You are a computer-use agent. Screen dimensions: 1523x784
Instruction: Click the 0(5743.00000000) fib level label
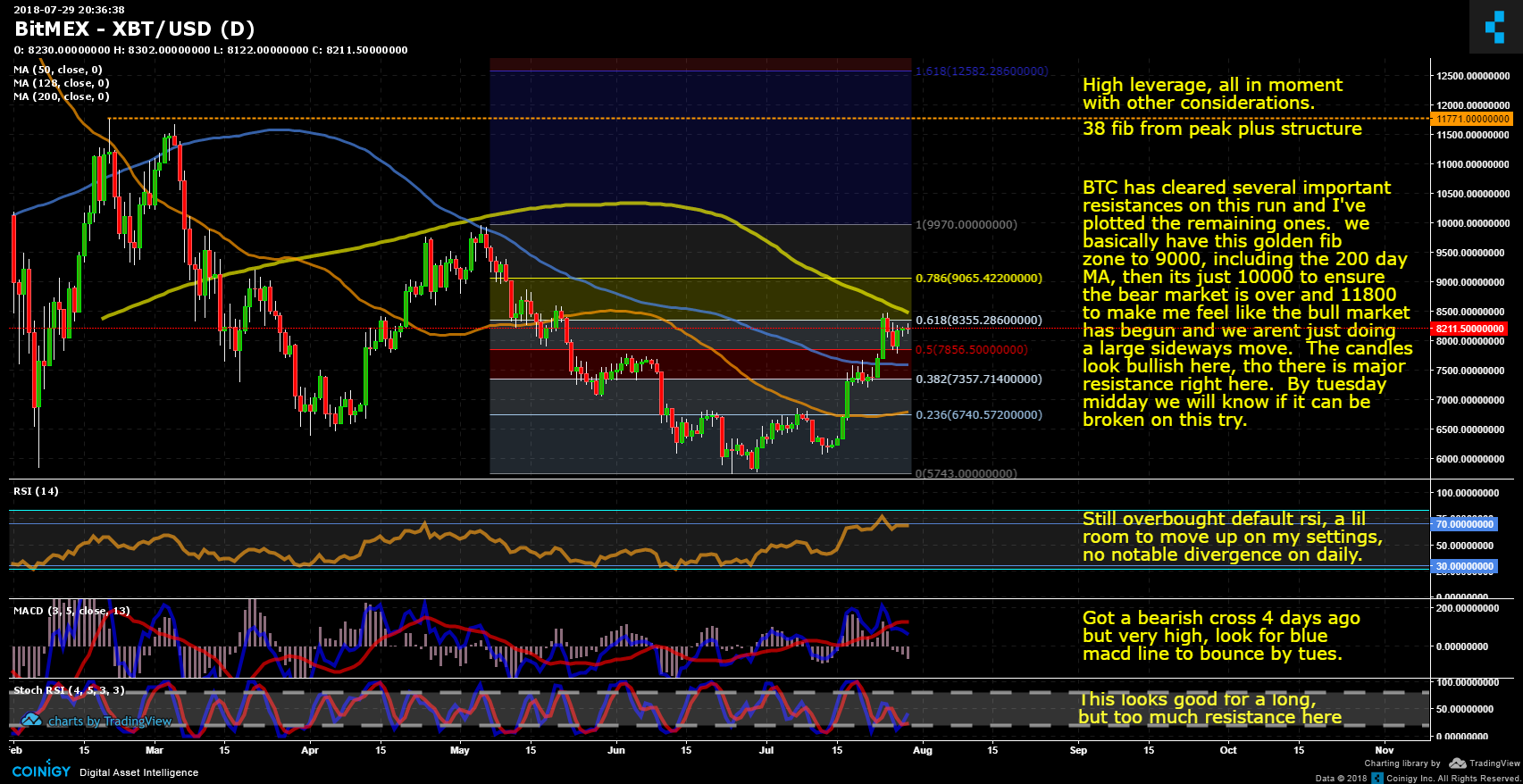tap(967, 473)
